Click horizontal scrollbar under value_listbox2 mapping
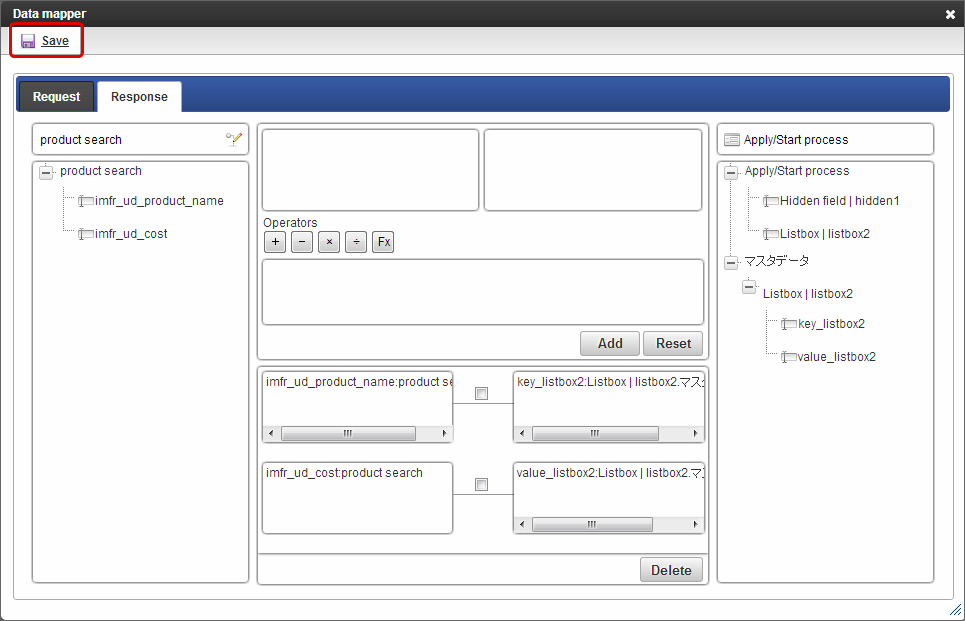 [x=592, y=524]
